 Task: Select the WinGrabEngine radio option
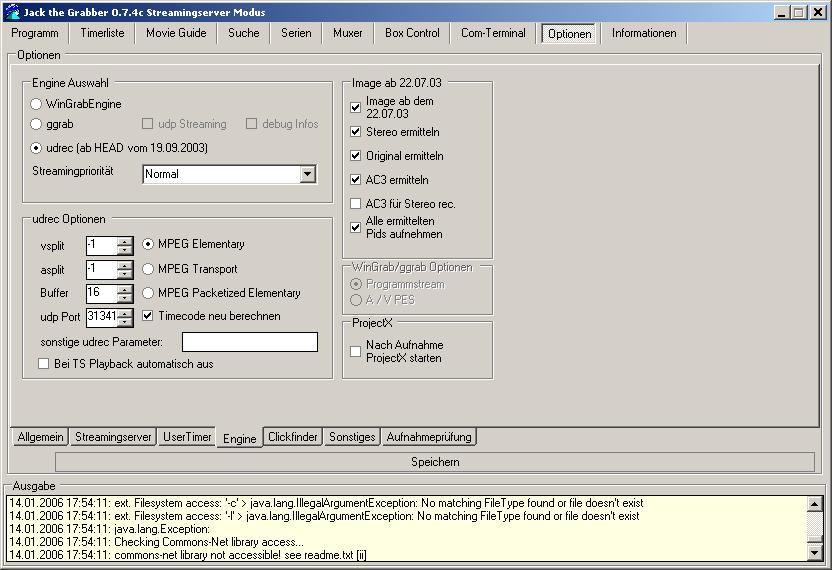36,104
